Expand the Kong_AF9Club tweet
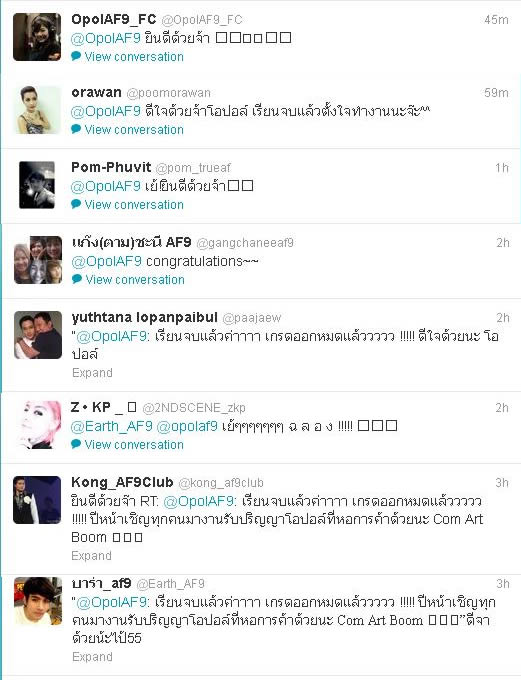This screenshot has height=680, width=521. (92, 556)
